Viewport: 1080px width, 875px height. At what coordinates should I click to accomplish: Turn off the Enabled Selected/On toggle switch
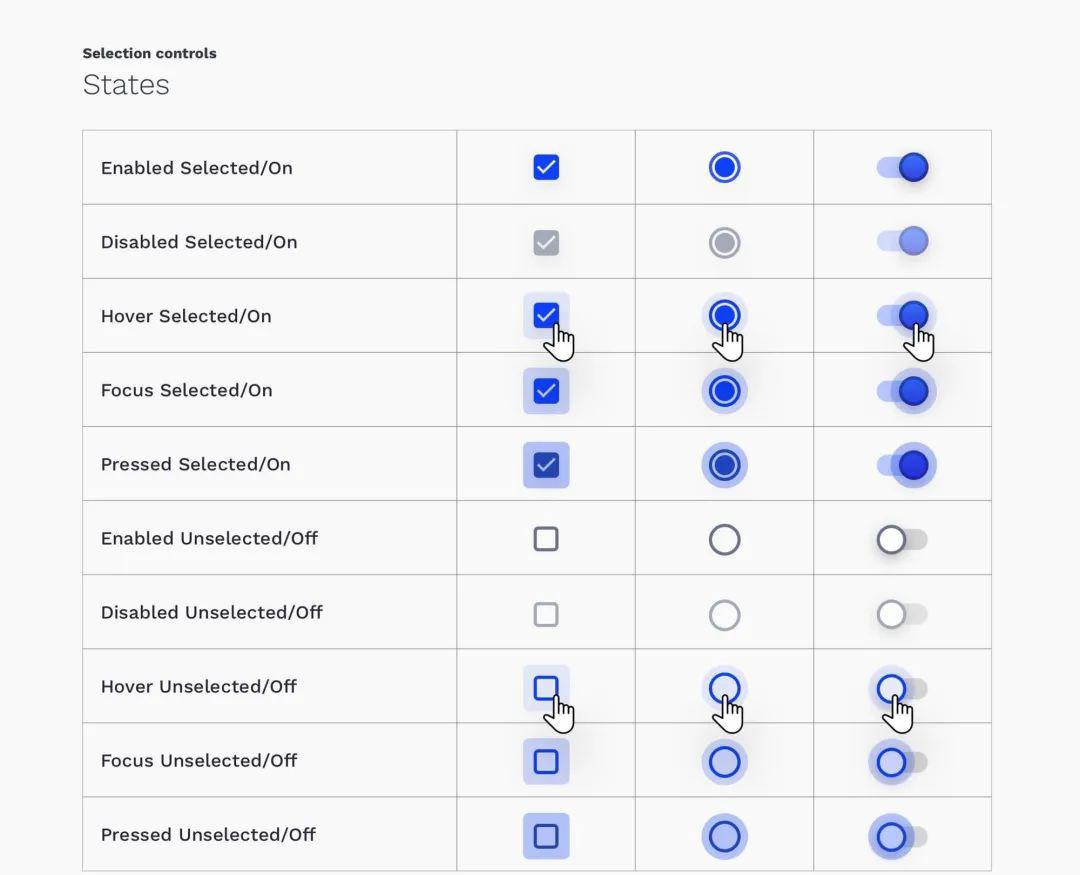pos(902,167)
